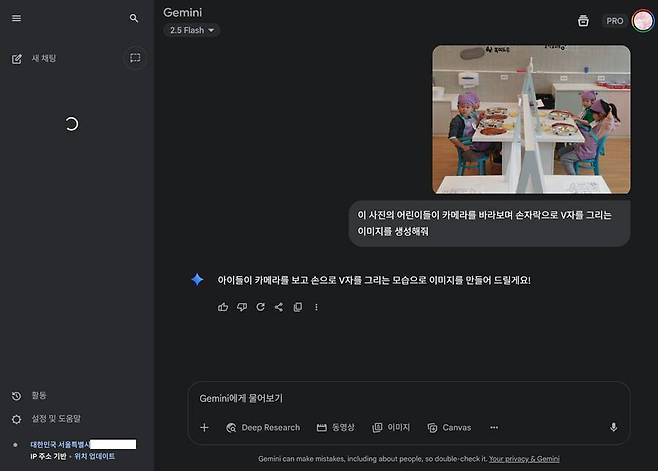
Task: Open the account profile avatar
Action: (x=642, y=21)
